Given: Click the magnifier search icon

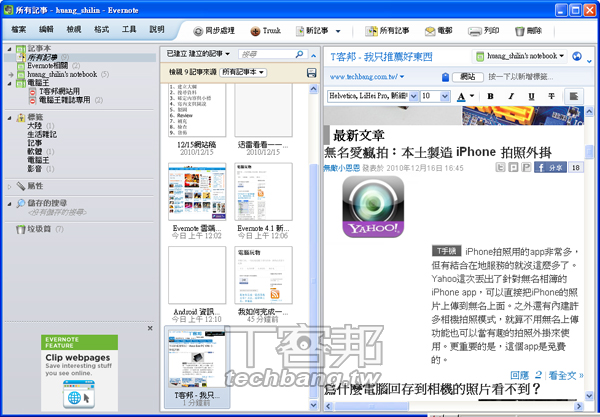Looking at the screenshot, I should tap(300, 54).
